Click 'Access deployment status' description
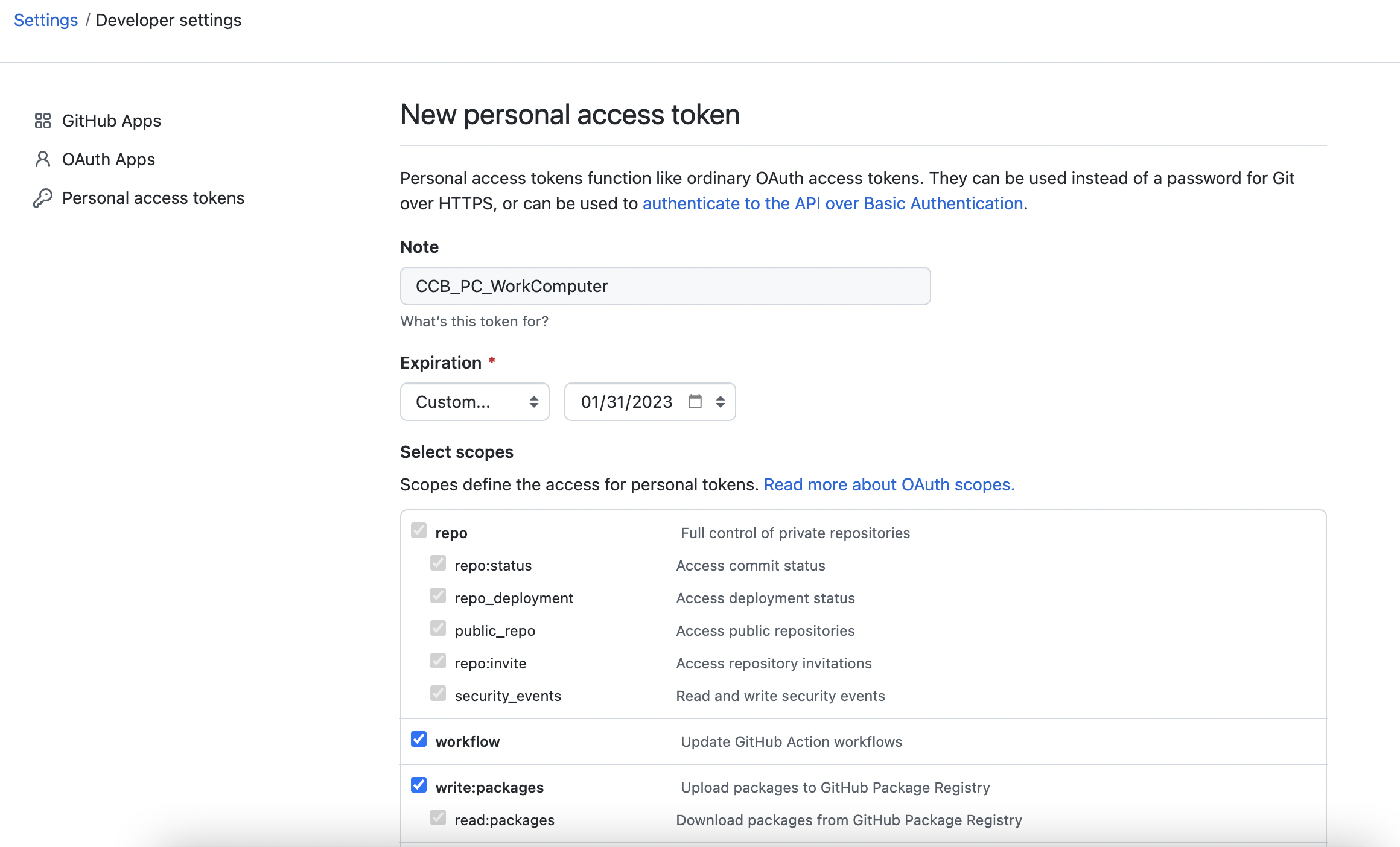This screenshot has width=1400, height=847. point(765,598)
